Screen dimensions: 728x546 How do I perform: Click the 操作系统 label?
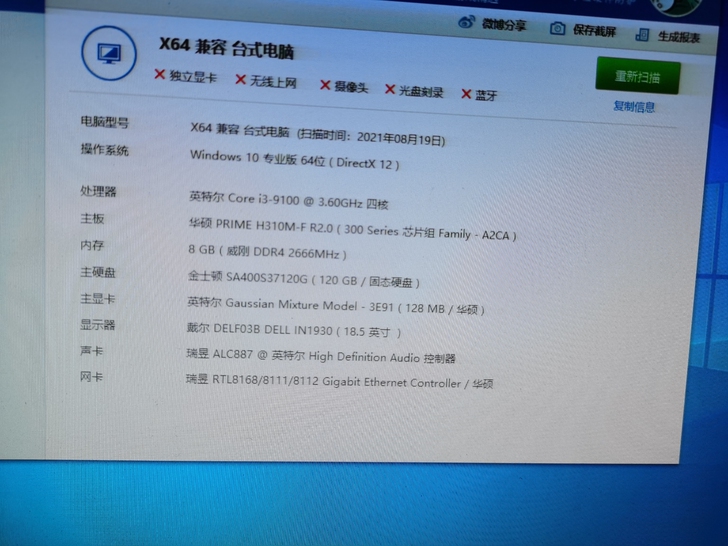pyautogui.click(x=104, y=150)
